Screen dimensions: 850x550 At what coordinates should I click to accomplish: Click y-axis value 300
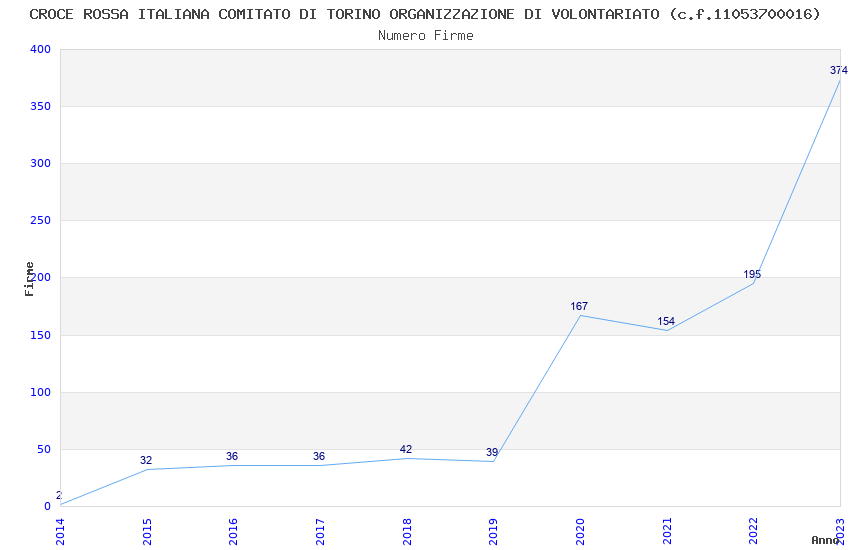[40, 163]
